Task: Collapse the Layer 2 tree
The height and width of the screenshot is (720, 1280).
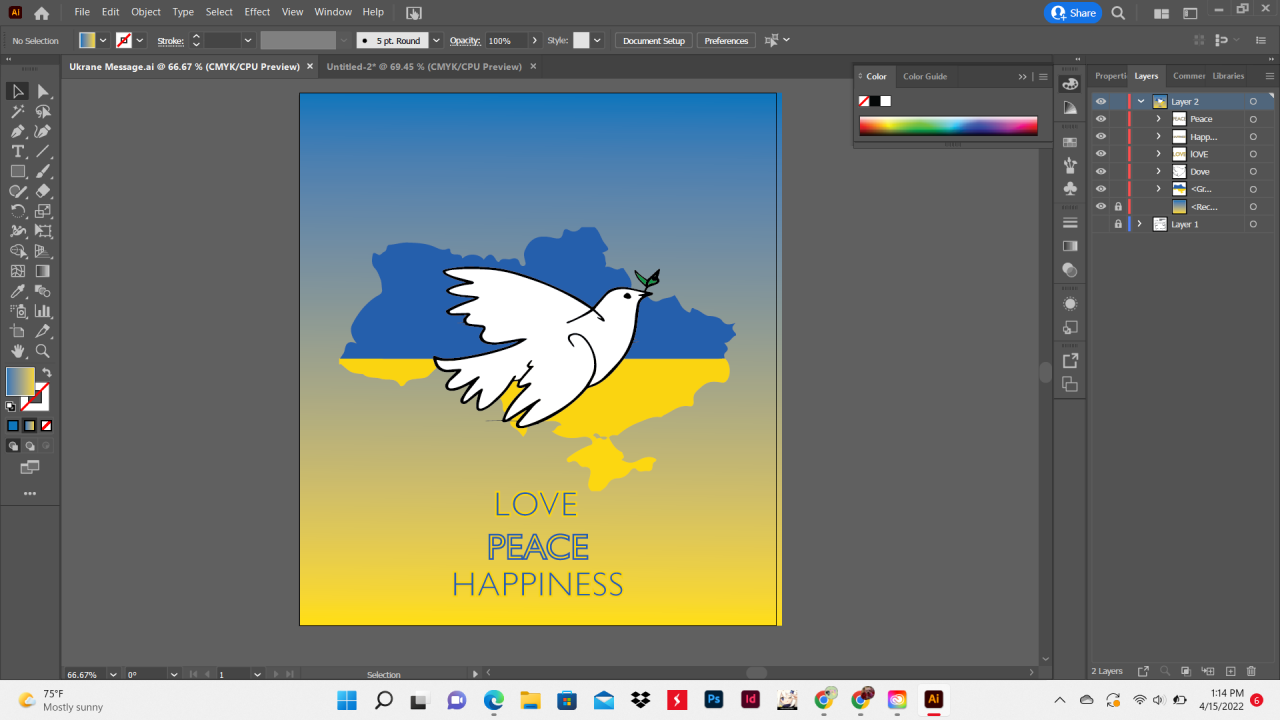Action: [1141, 102]
